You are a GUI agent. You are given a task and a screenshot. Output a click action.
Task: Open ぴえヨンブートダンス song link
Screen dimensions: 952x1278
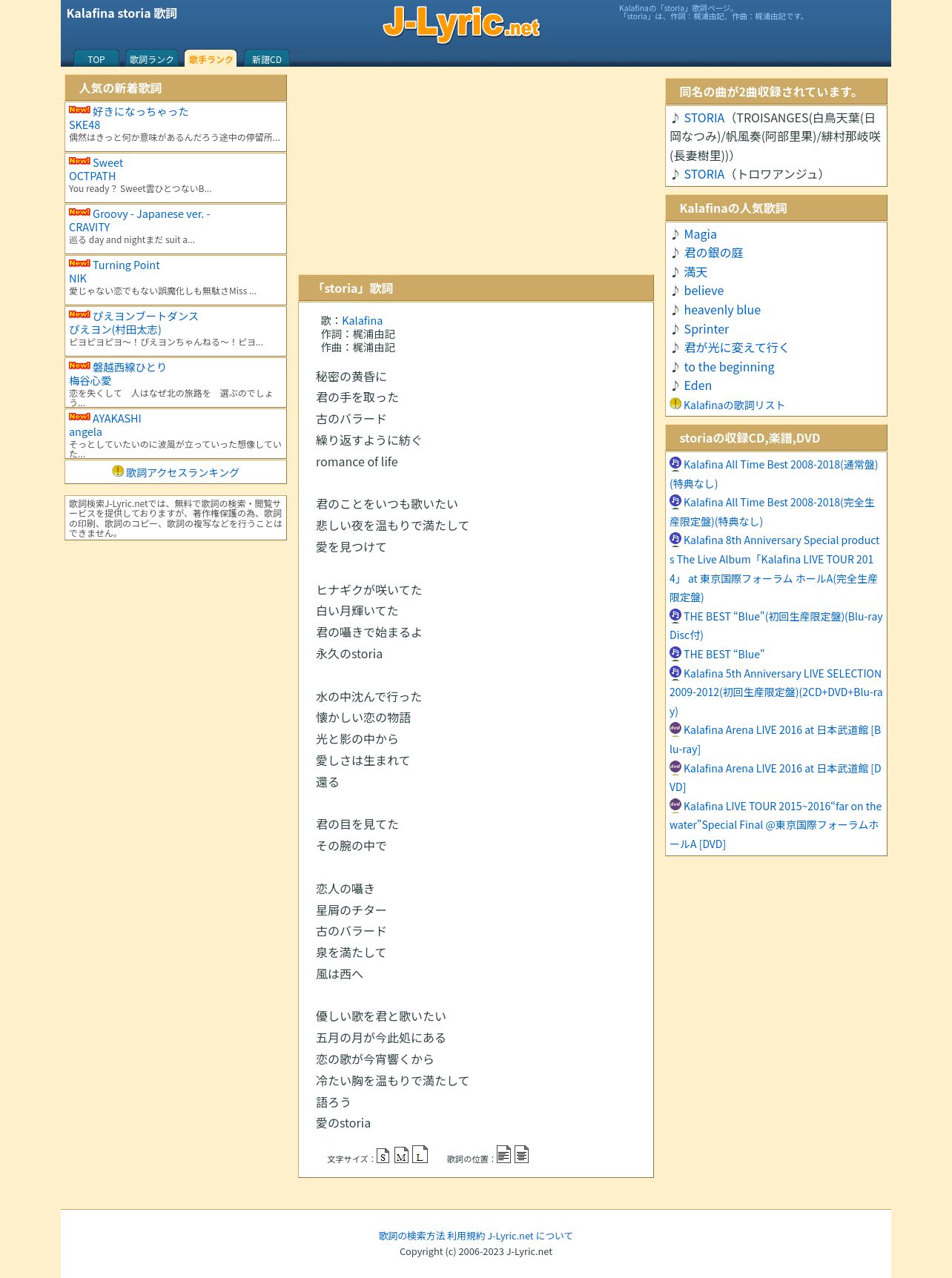click(x=145, y=316)
